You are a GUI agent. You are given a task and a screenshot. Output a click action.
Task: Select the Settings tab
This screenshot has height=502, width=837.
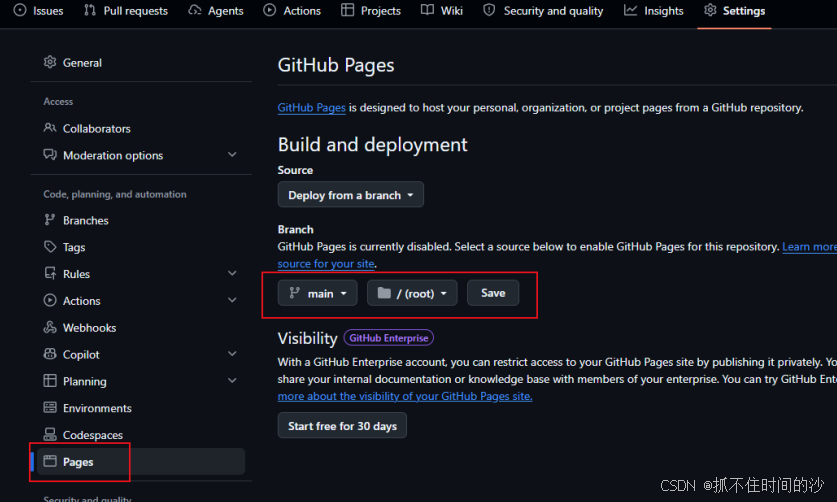pyautogui.click(x=735, y=11)
